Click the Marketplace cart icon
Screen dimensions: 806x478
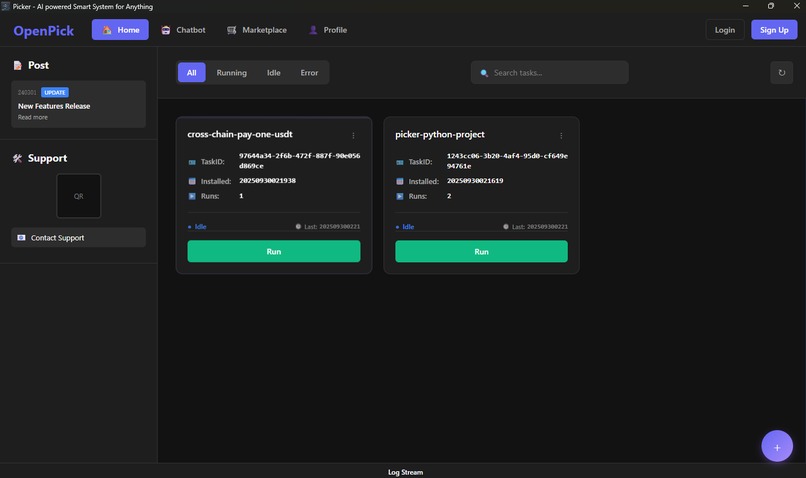tap(232, 30)
